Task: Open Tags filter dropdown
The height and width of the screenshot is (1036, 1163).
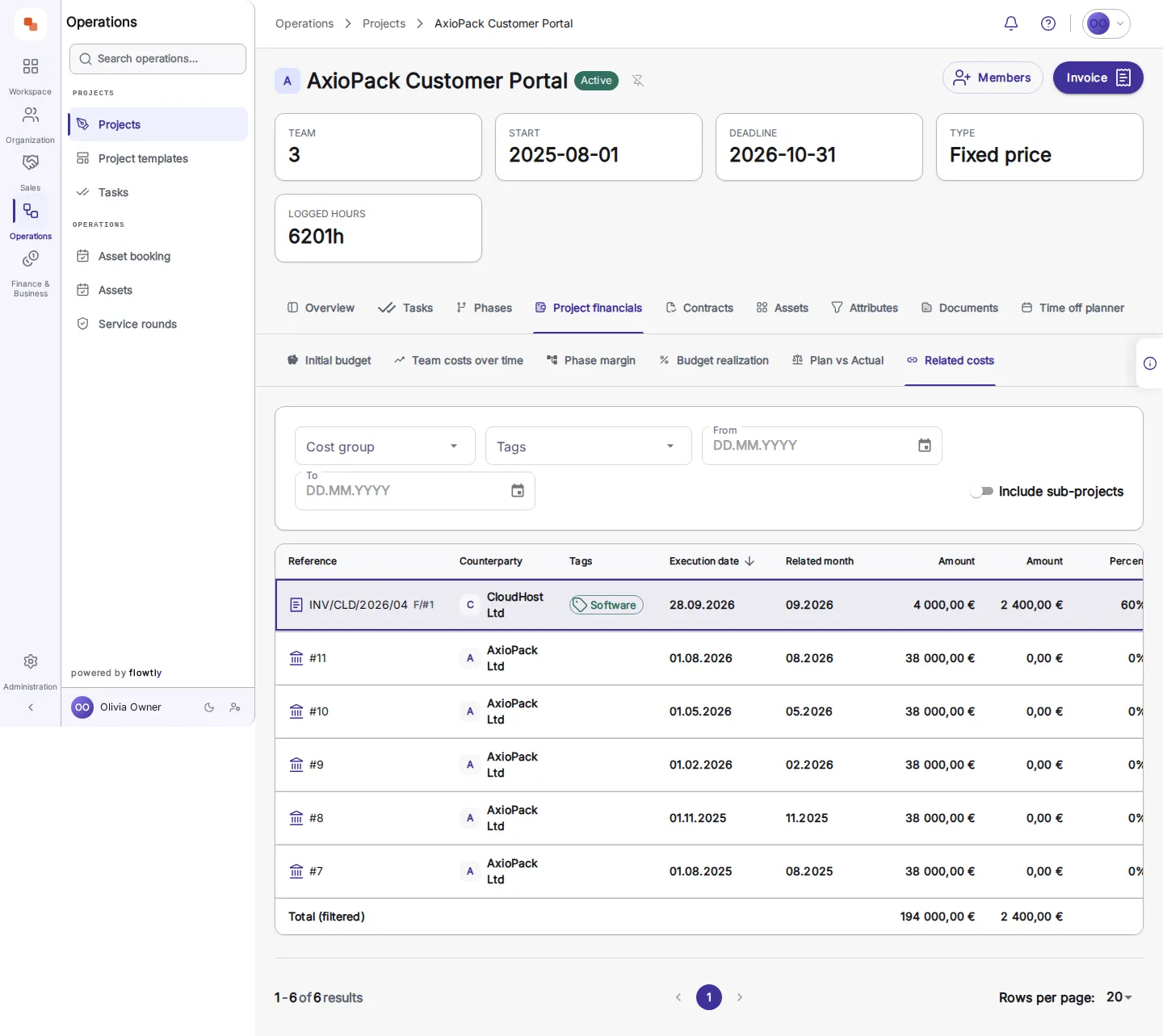Action: click(x=589, y=446)
